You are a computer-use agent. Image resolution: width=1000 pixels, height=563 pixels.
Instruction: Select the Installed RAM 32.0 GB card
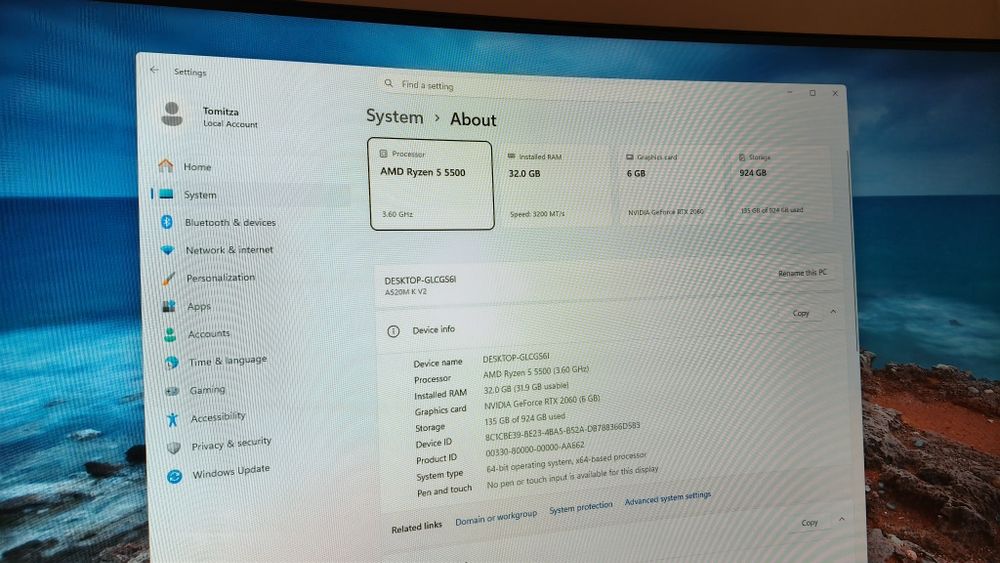pos(554,186)
